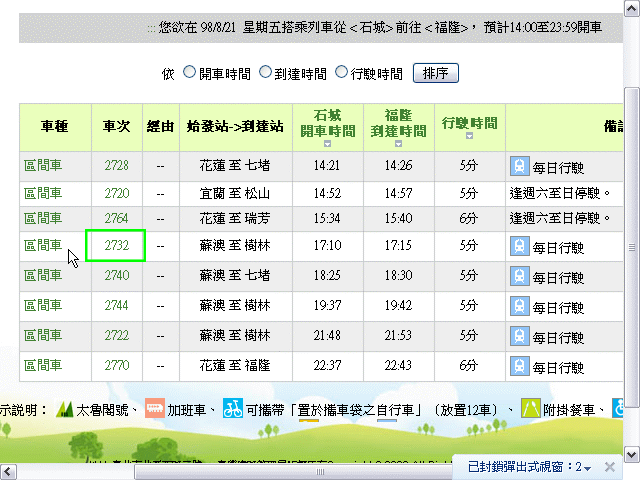Click the 排序 sort button

436,73
